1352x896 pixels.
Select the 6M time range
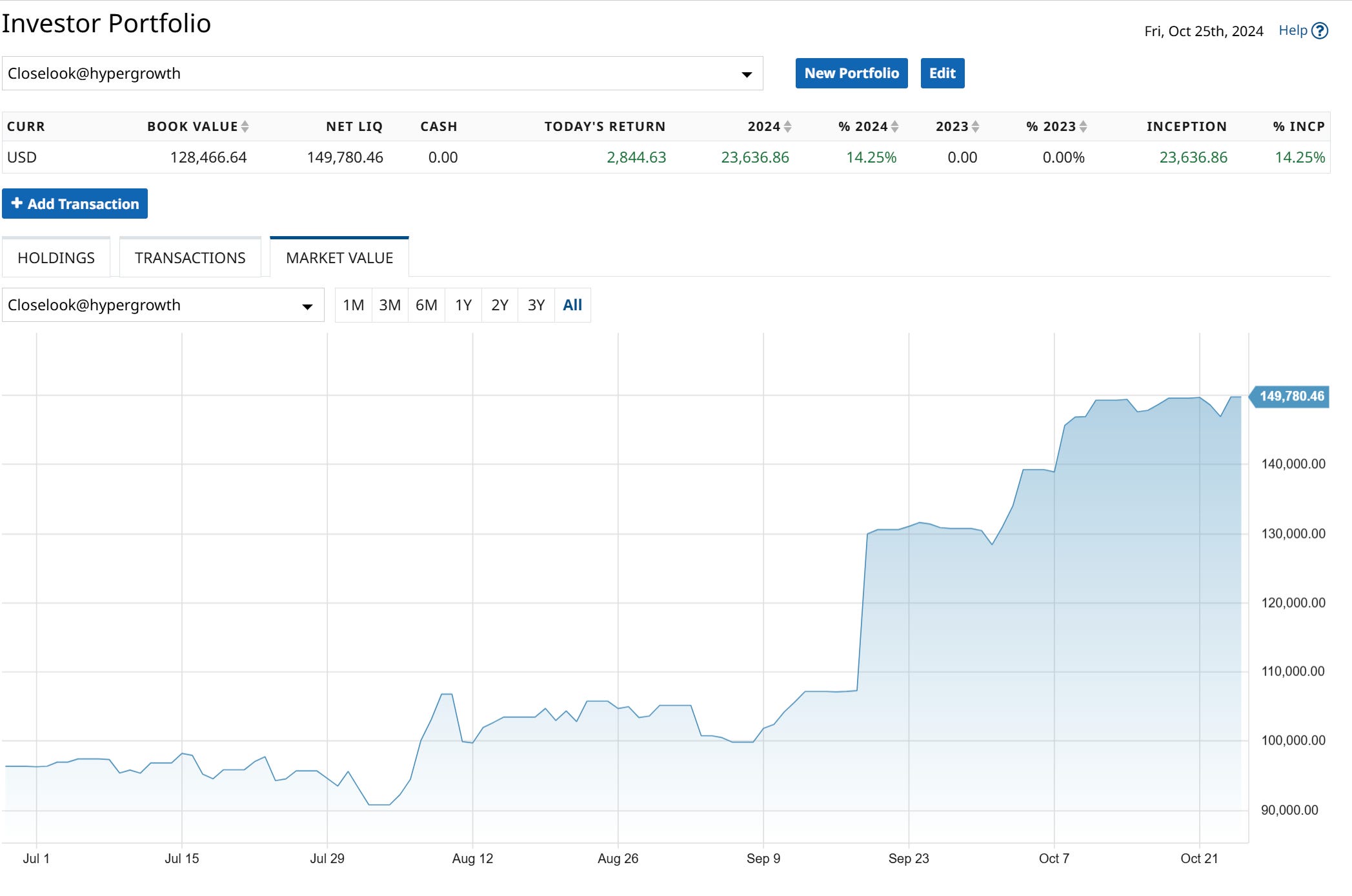(x=427, y=305)
